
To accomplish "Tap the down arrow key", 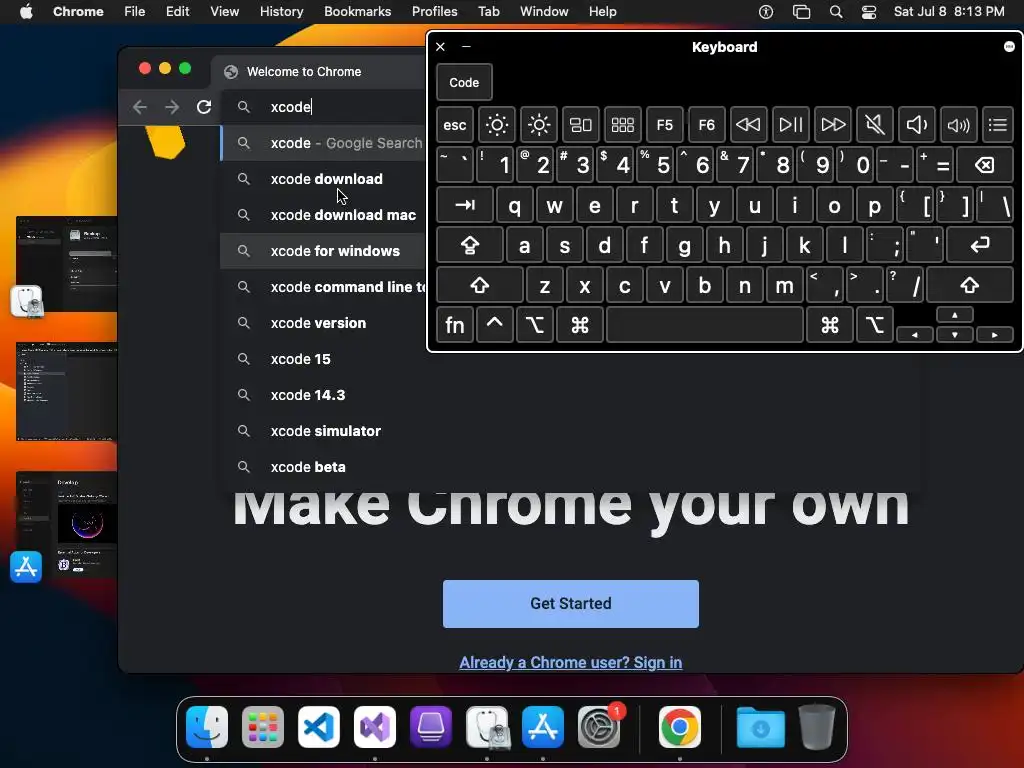I will [955, 335].
